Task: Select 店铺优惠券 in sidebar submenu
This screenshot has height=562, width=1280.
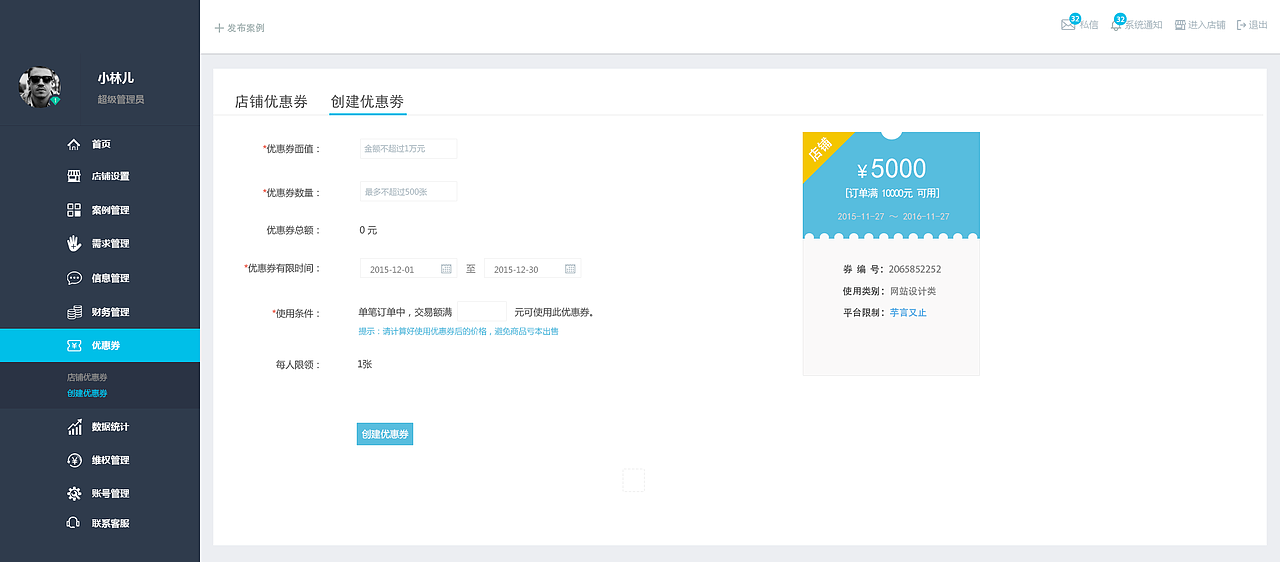Action: 87,377
